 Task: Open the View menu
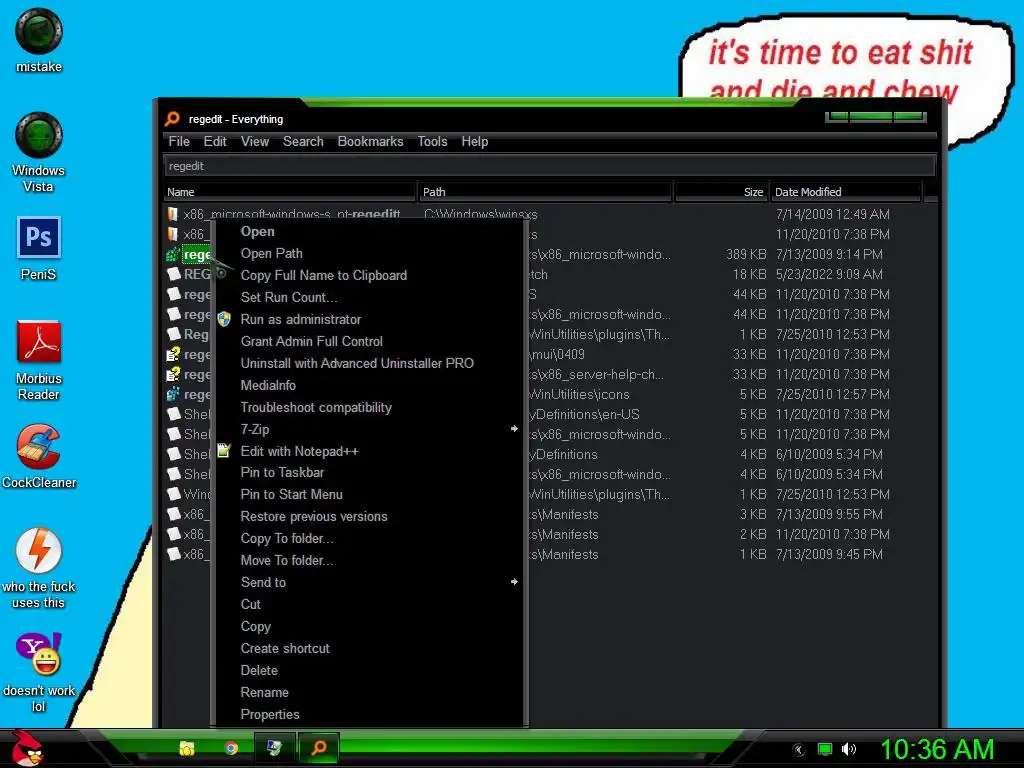[x=255, y=141]
